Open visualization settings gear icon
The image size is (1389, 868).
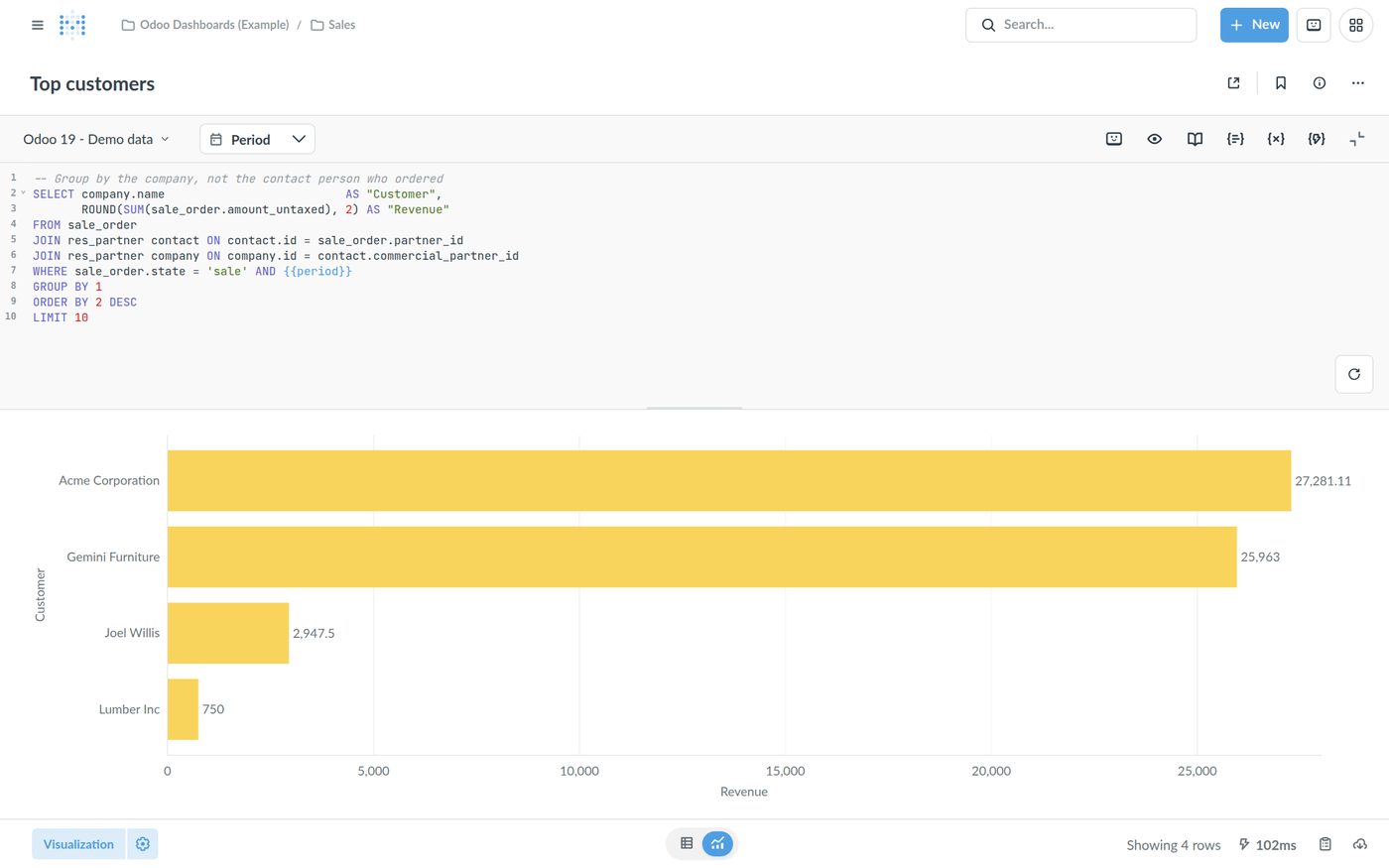click(x=143, y=844)
